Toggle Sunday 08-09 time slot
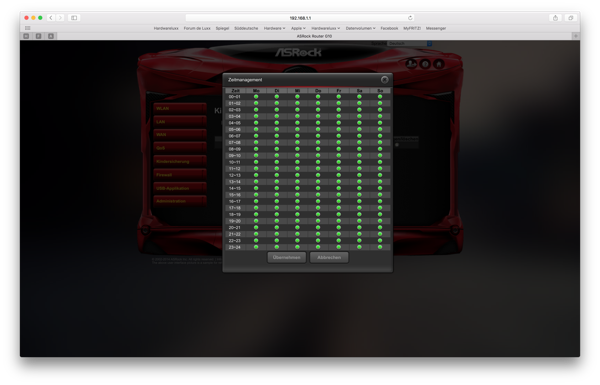The width and height of the screenshot is (600, 385). click(x=380, y=149)
